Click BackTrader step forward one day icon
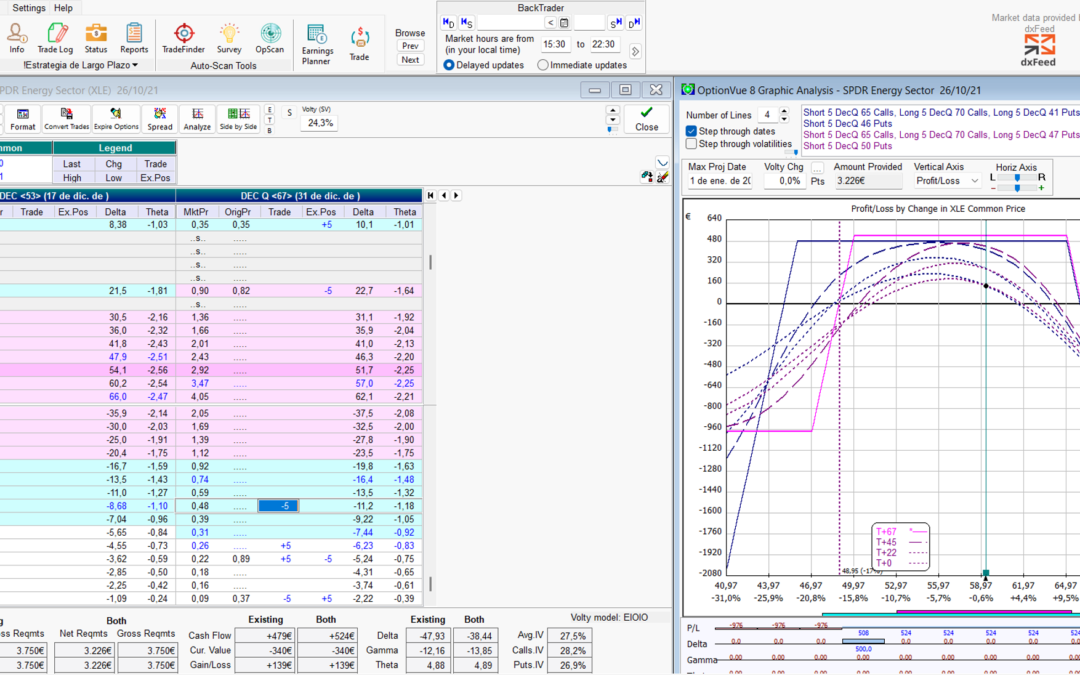1080x675 pixels. click(x=634, y=23)
